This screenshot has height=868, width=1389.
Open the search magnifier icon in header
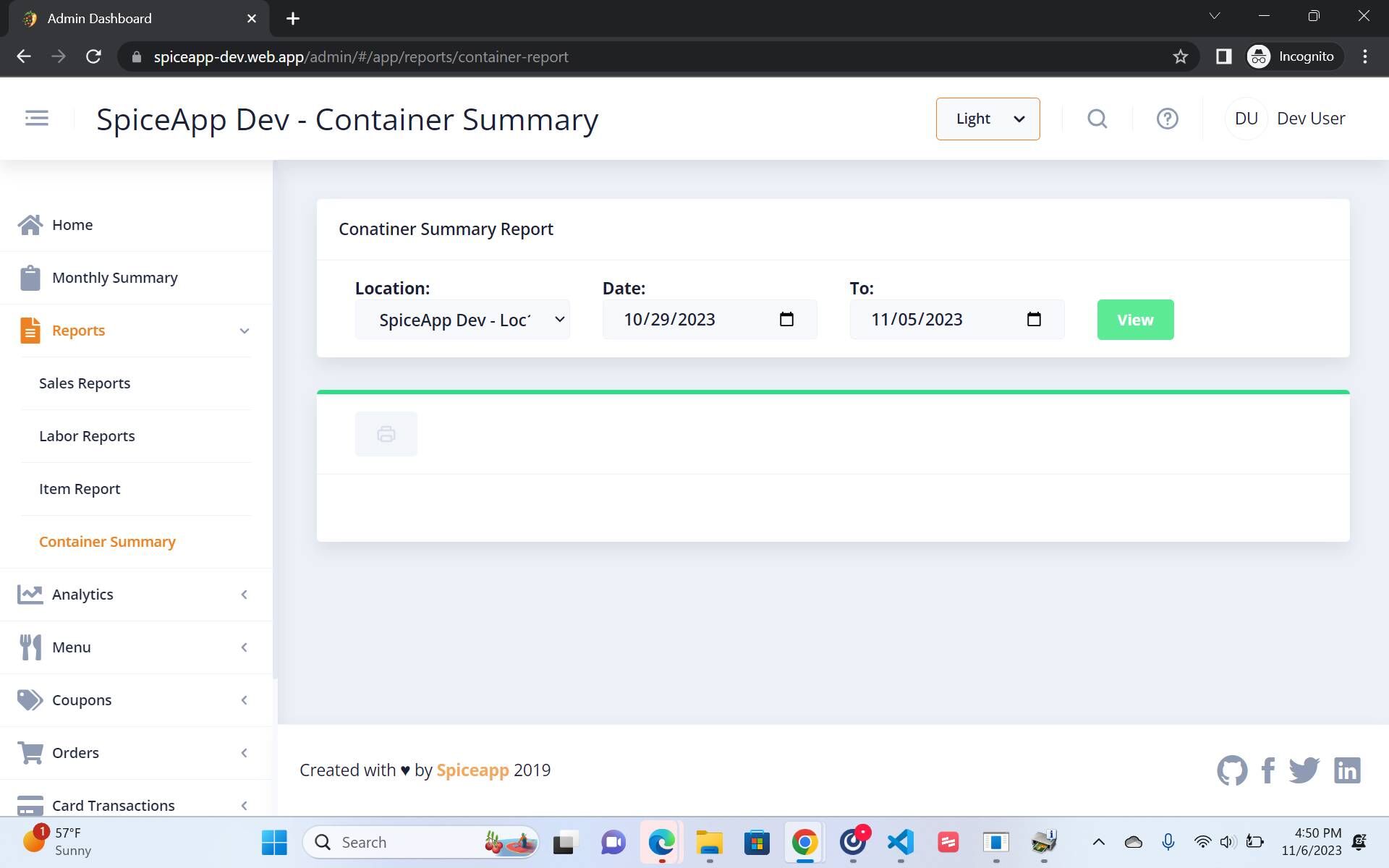[1097, 119]
